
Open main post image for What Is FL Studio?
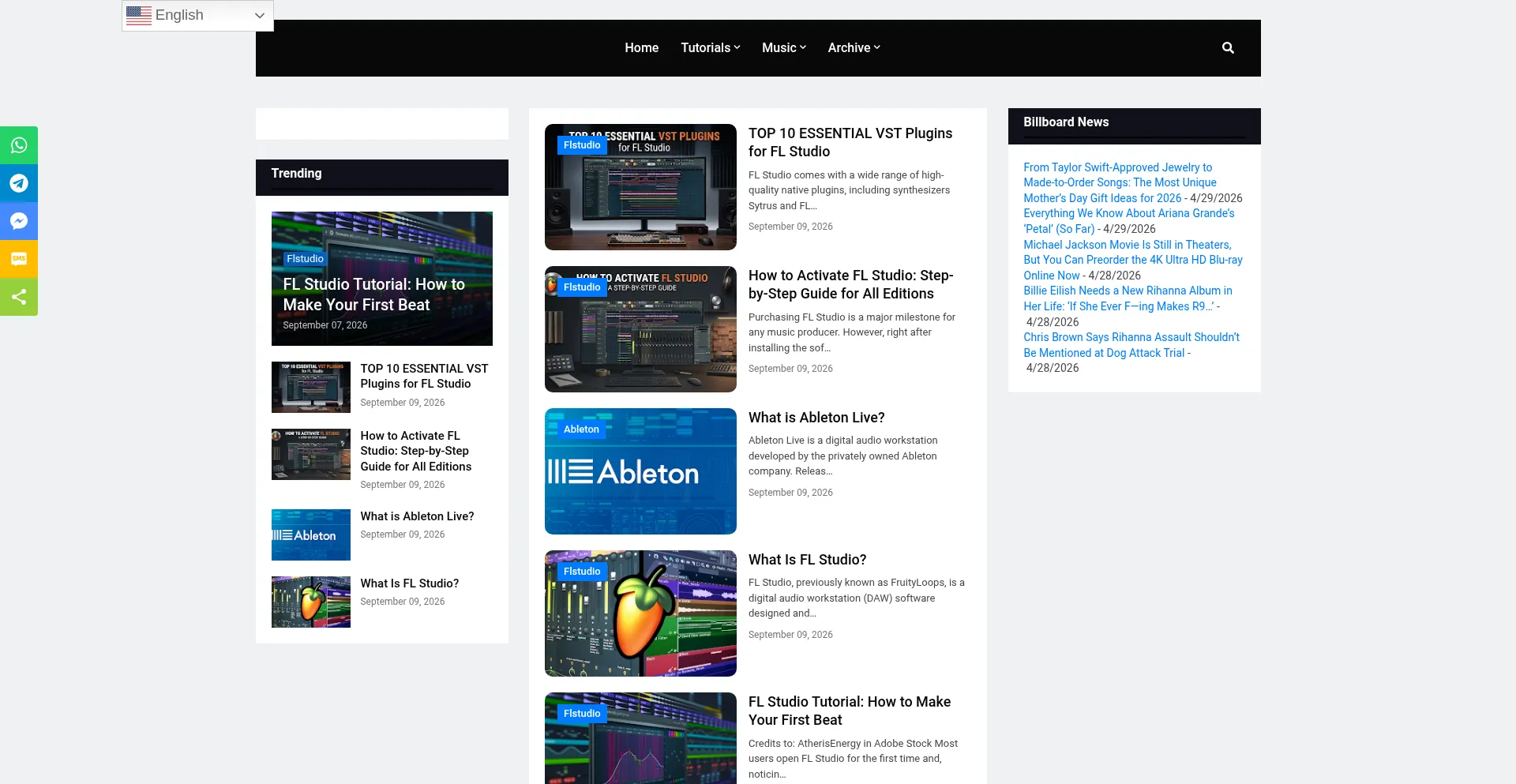(x=640, y=613)
